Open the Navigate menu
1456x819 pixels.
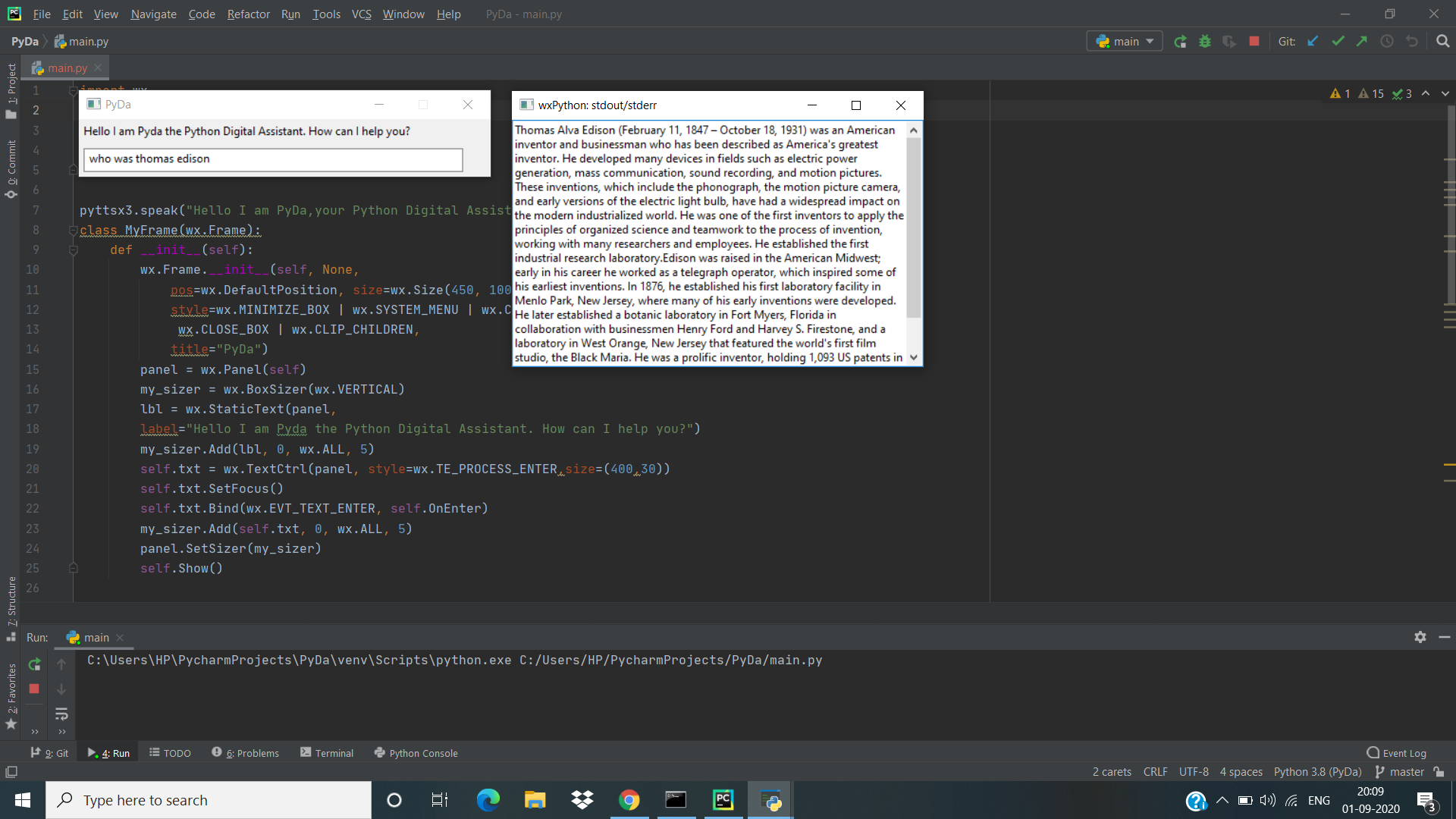[x=153, y=14]
